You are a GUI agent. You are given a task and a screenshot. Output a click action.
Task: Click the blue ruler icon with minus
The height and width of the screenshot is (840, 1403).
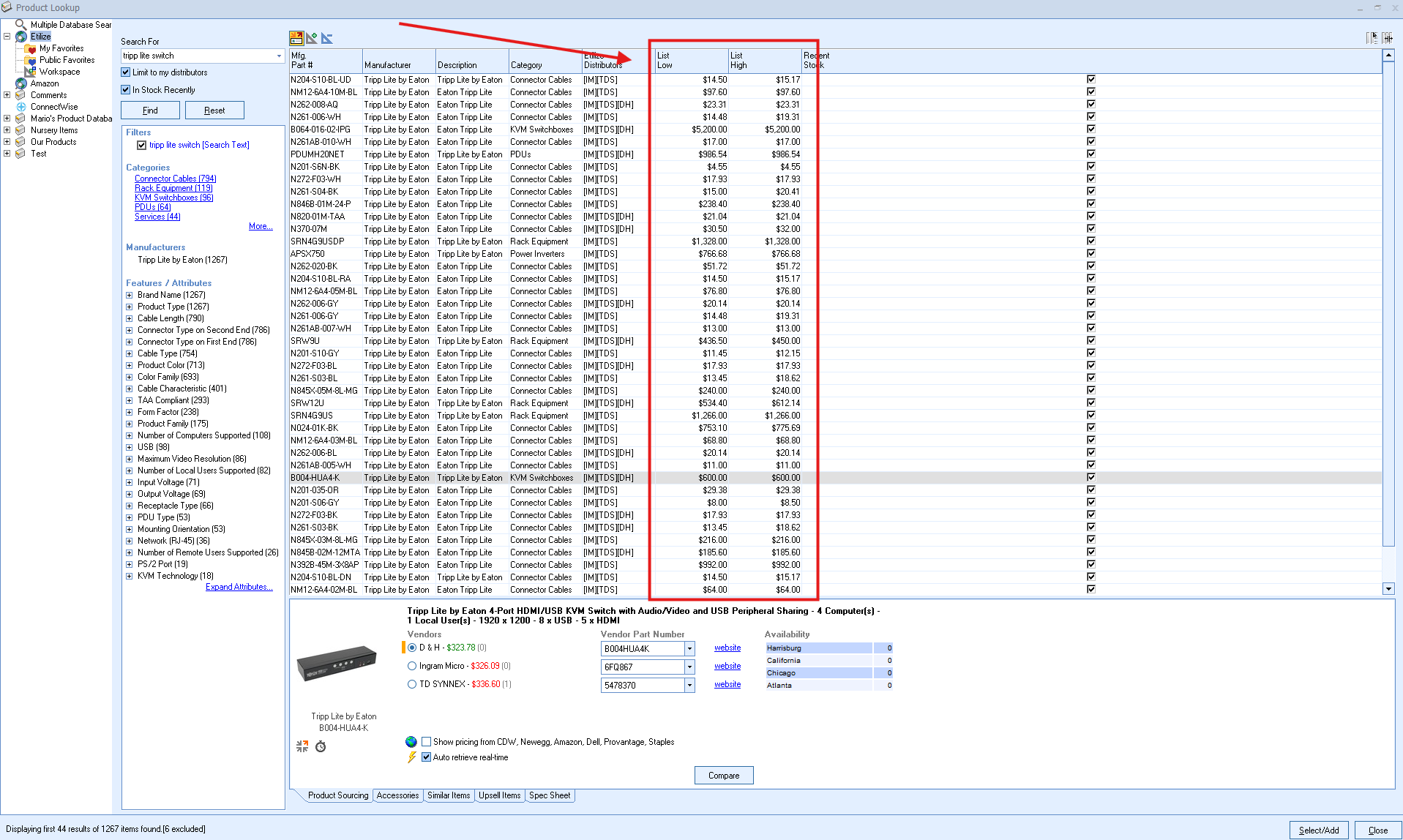[327, 38]
